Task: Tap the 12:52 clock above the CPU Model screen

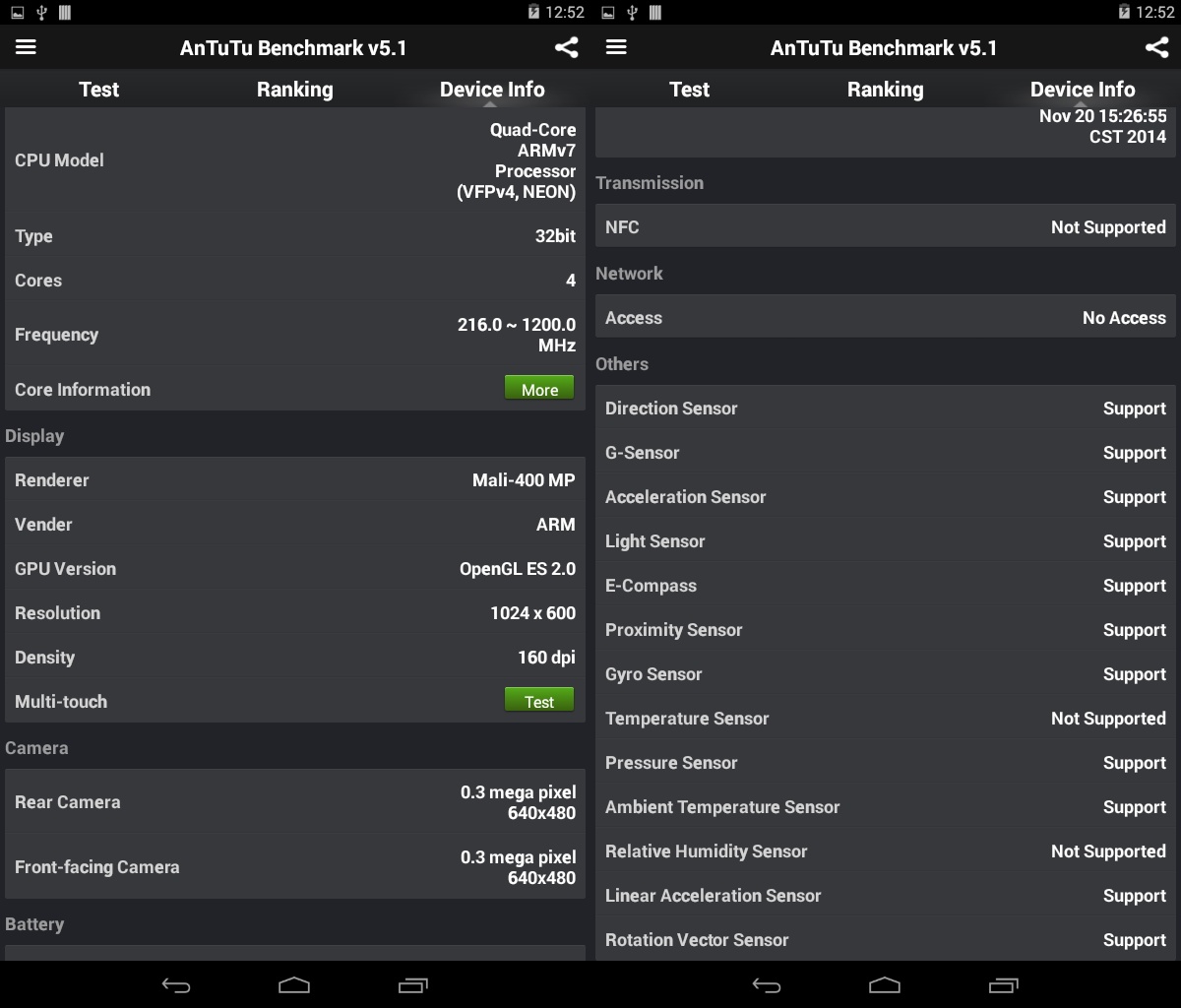Action: coord(565,13)
